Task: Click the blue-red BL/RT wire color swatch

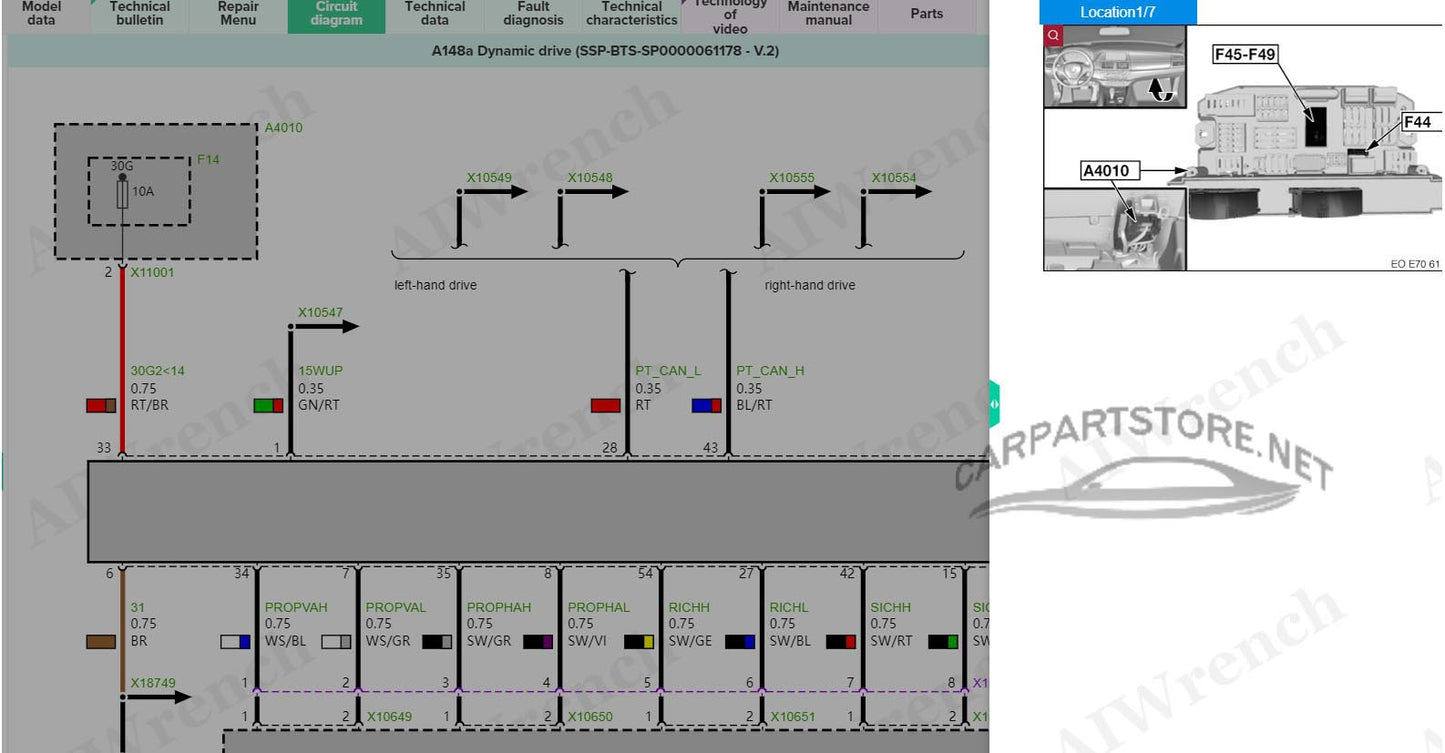Action: coord(706,405)
